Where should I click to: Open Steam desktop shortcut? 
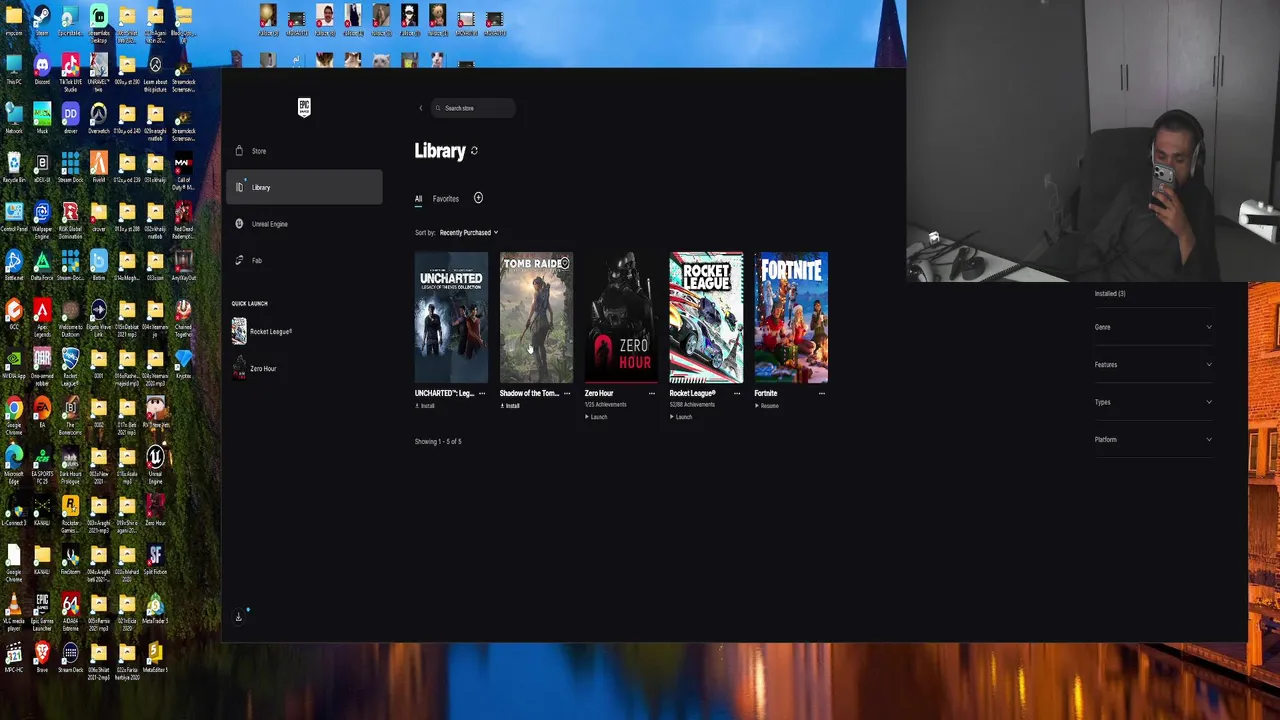click(42, 20)
